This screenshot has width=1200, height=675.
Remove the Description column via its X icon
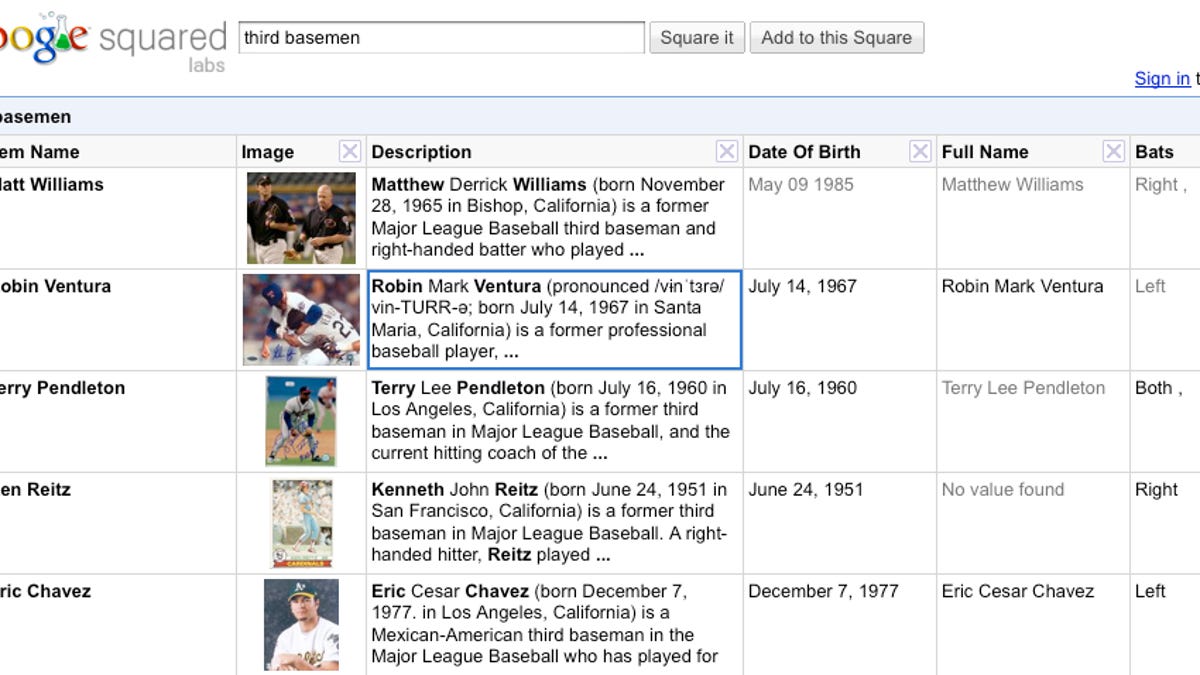click(727, 152)
